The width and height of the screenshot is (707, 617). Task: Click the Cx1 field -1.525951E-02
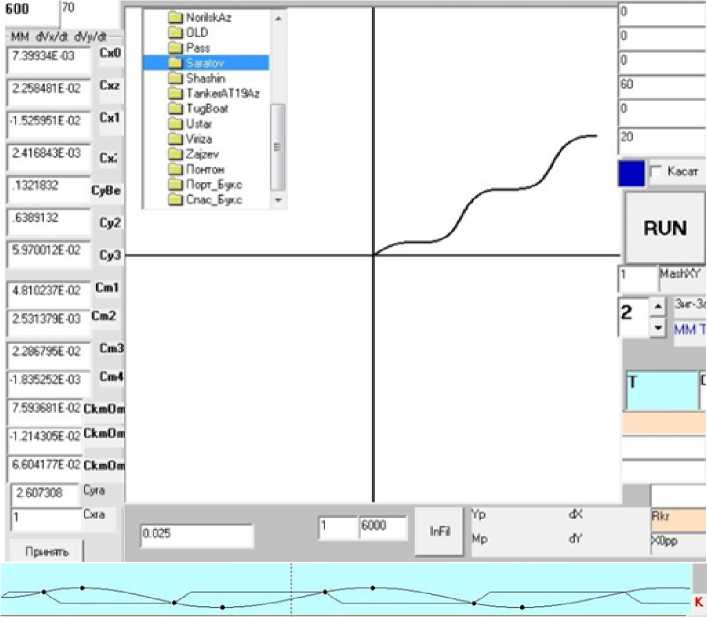[x=49, y=126]
